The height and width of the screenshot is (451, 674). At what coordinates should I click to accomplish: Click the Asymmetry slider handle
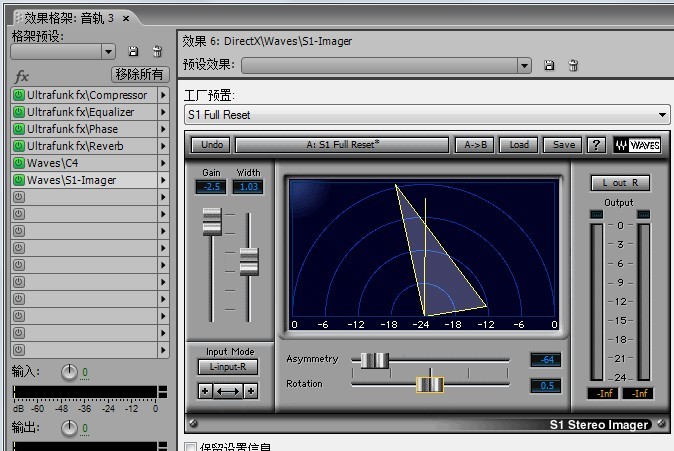[375, 360]
